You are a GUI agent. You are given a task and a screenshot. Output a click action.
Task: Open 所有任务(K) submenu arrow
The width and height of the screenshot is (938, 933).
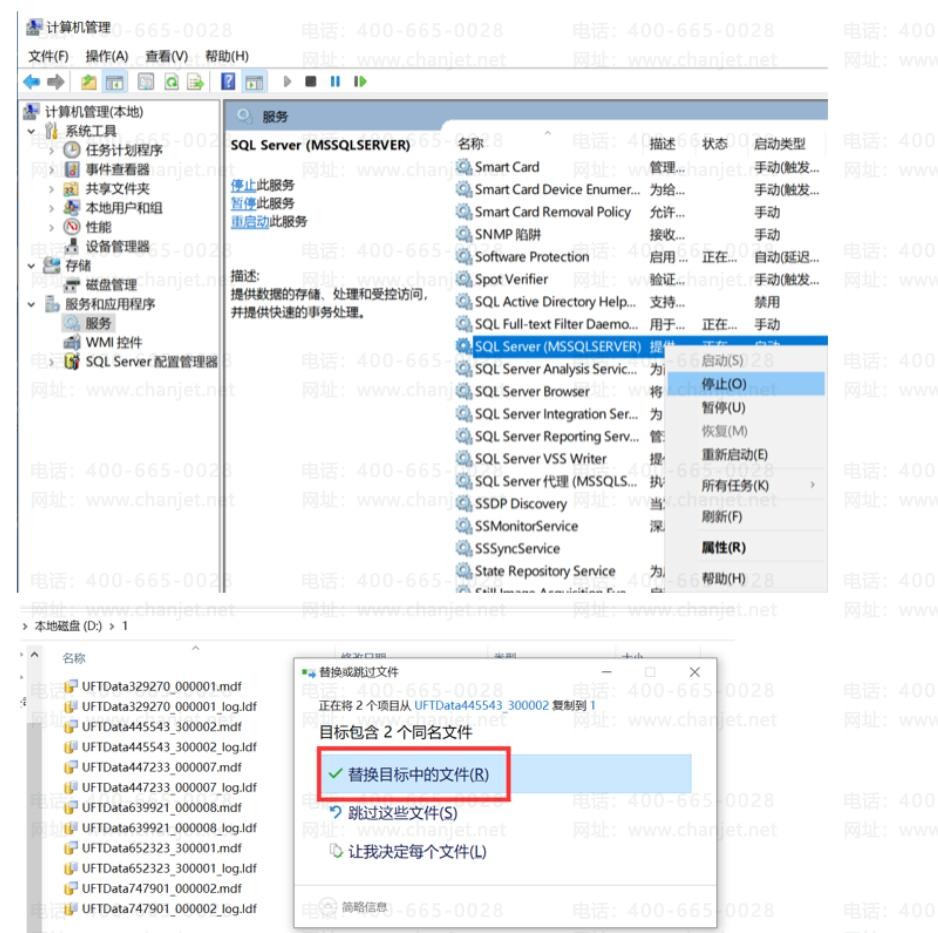click(x=812, y=484)
